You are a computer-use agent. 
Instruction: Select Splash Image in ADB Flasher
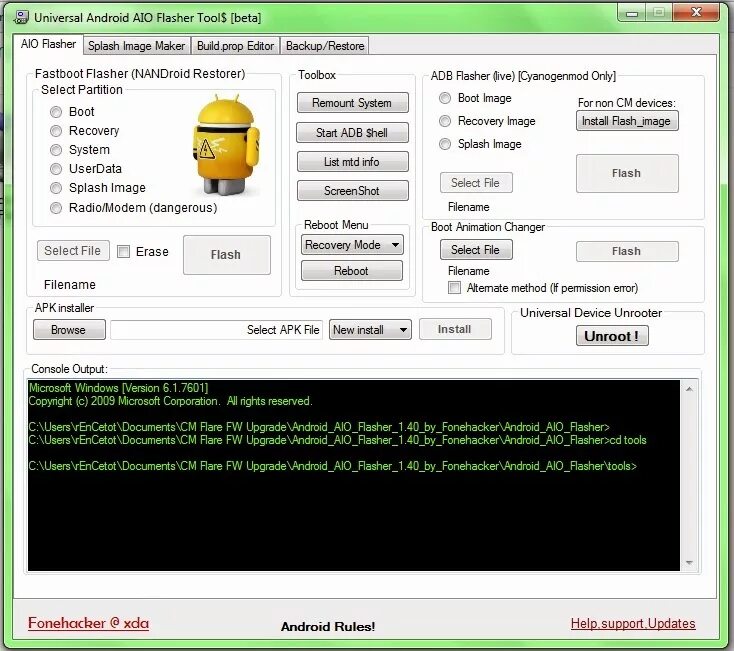[x=445, y=144]
